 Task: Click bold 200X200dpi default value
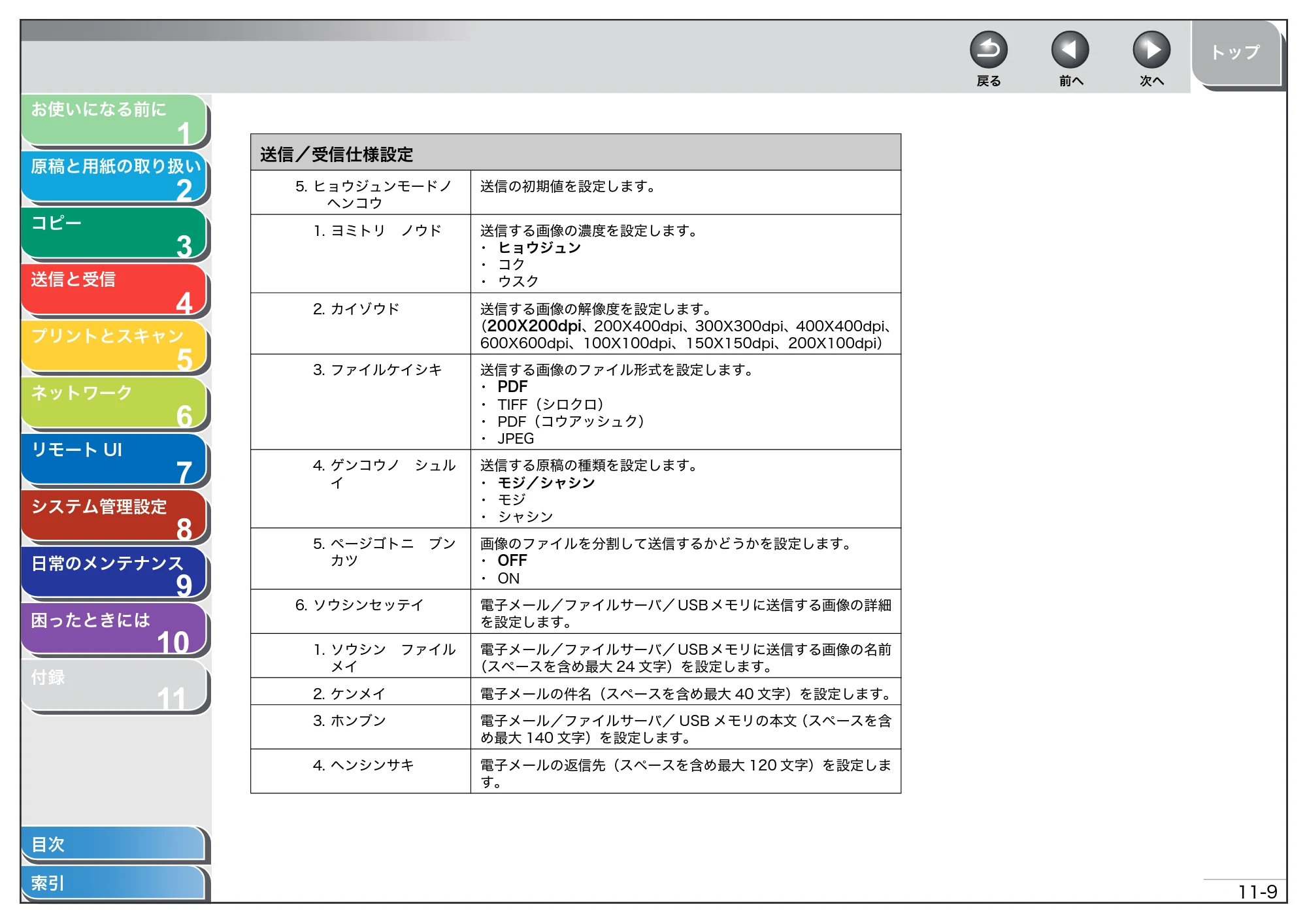pyautogui.click(x=534, y=326)
